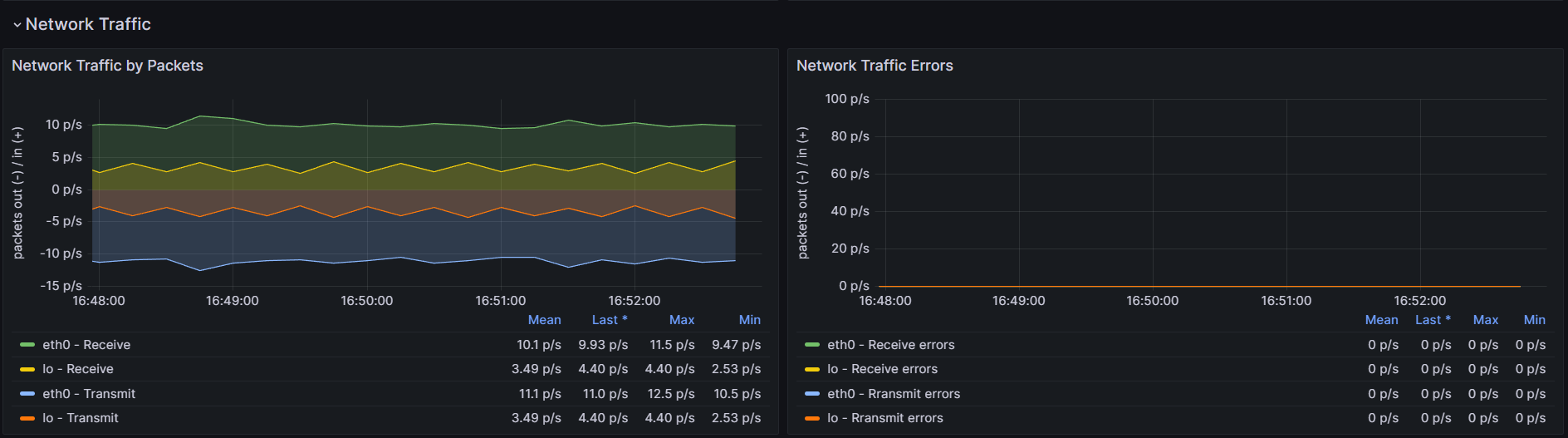The width and height of the screenshot is (1568, 438).
Task: Click blue swatch for eth0 - Rransmit errors
Action: click(812, 394)
